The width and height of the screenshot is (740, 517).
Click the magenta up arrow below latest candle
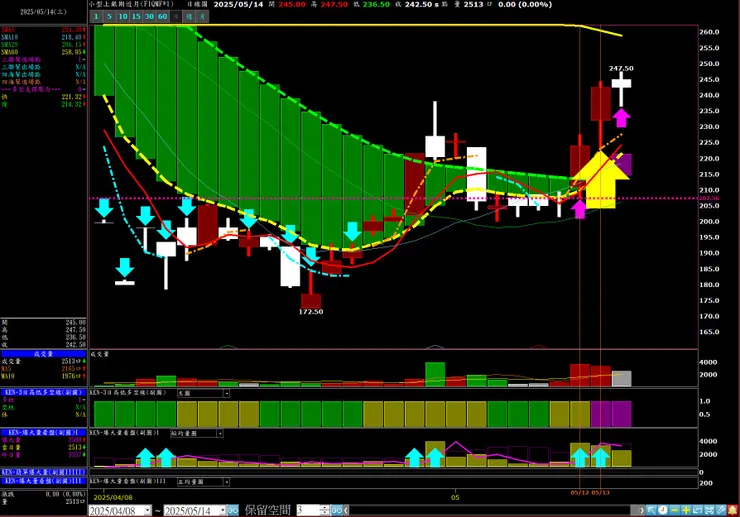pyautogui.click(x=622, y=118)
